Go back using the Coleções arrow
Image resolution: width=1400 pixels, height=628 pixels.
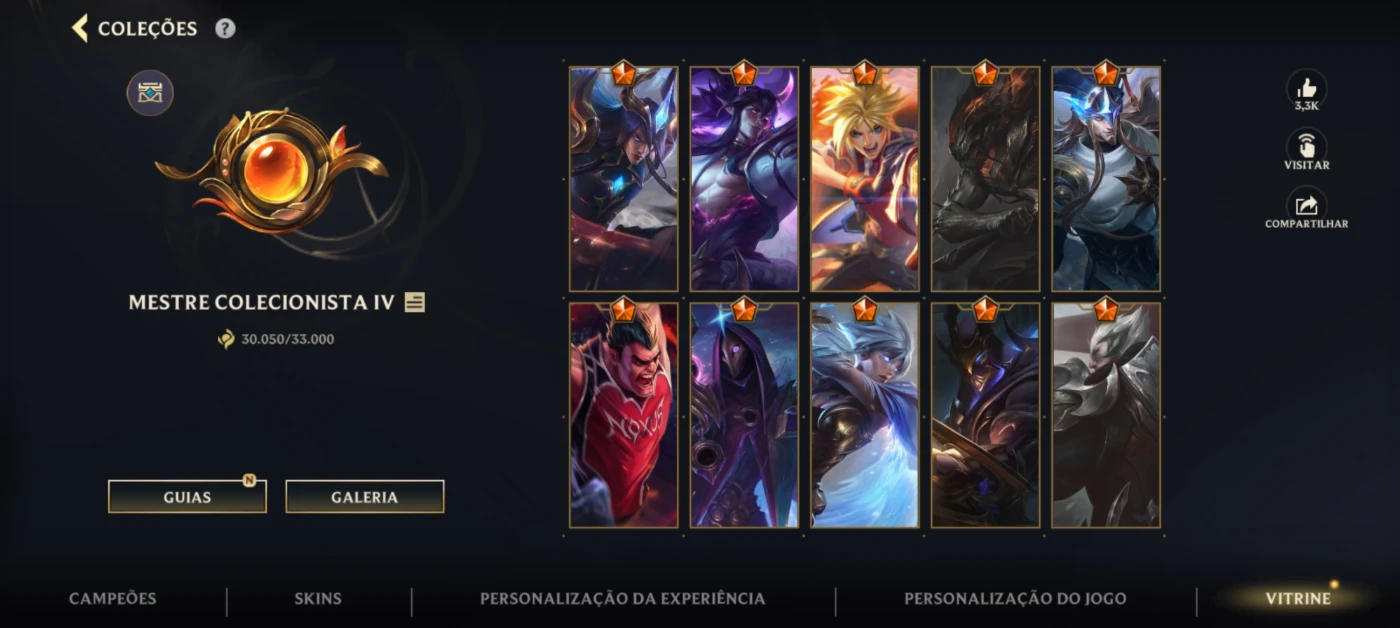pos(80,28)
